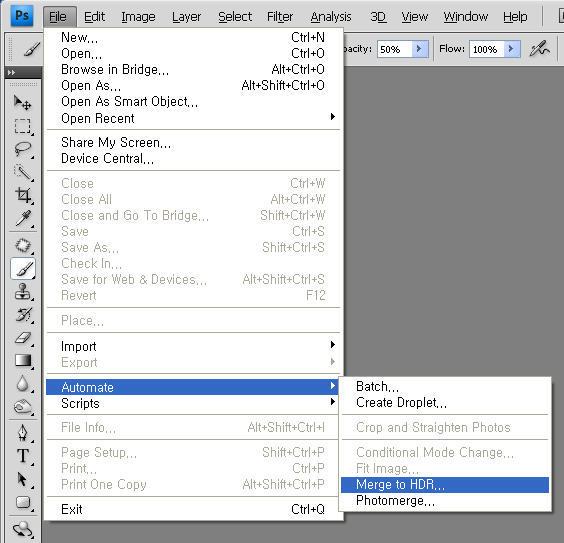
Task: Select the Pen tool
Action: tap(23, 433)
